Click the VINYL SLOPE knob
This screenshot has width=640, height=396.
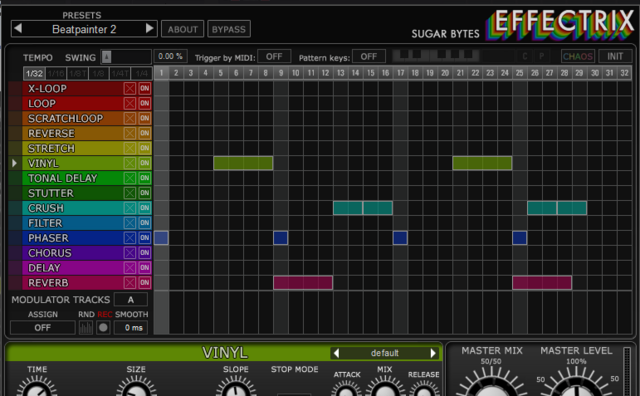(x=236, y=387)
